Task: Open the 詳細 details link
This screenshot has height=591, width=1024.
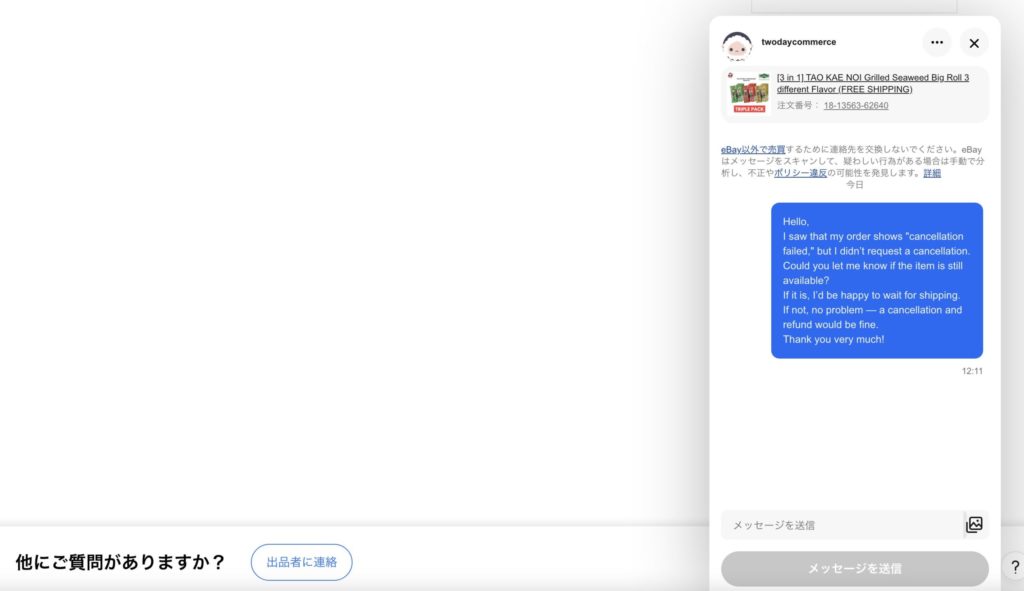Action: pyautogui.click(x=932, y=173)
